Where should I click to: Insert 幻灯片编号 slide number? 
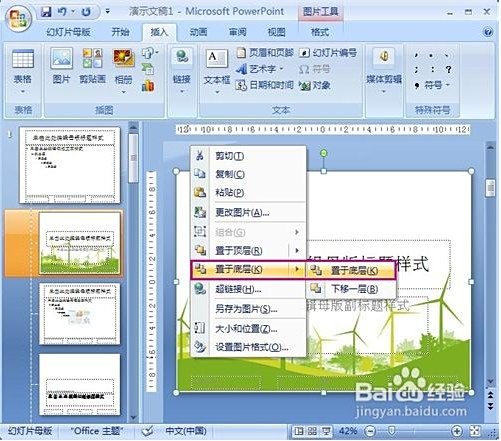coord(328,53)
